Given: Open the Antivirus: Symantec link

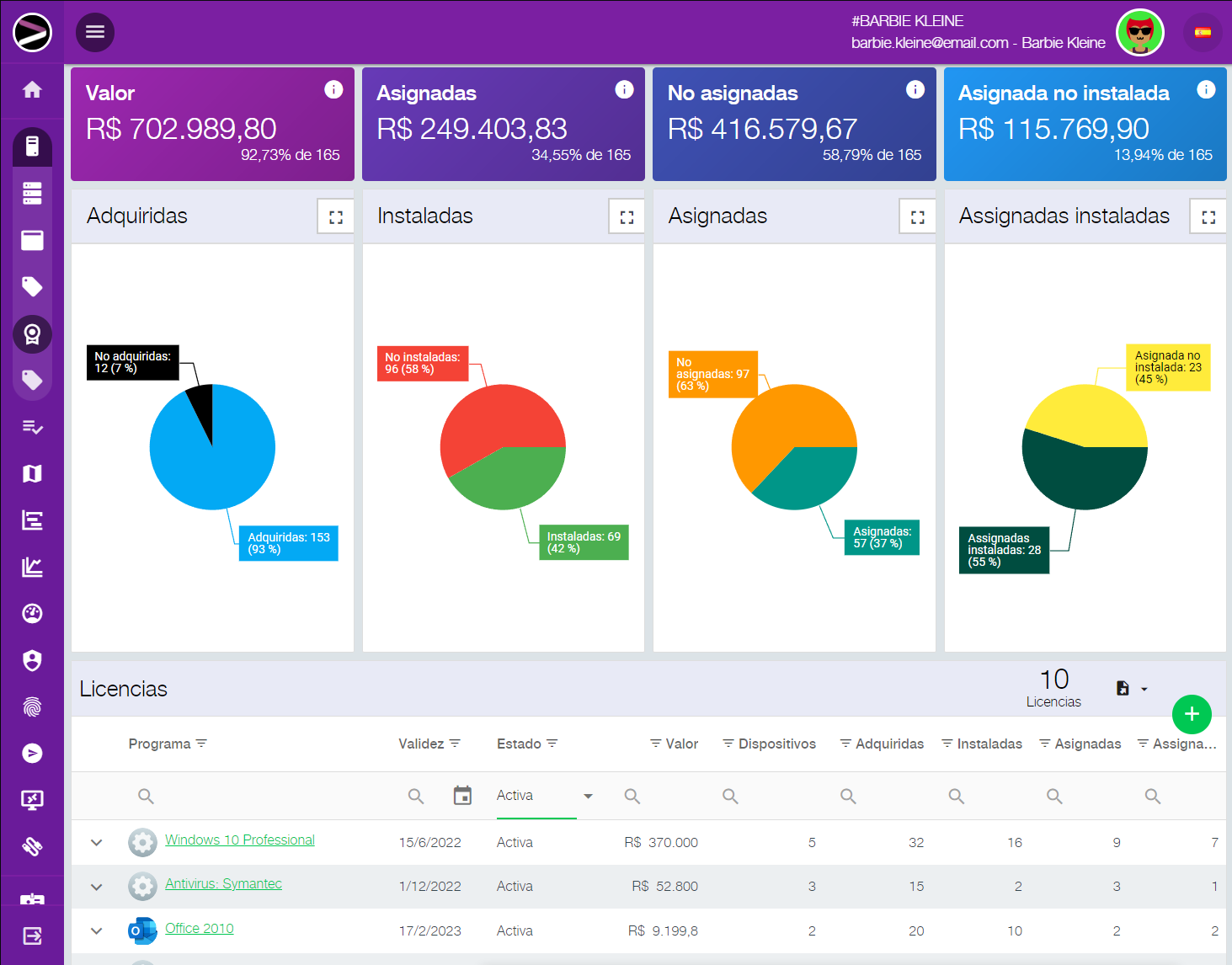Looking at the screenshot, I should tap(223, 883).
